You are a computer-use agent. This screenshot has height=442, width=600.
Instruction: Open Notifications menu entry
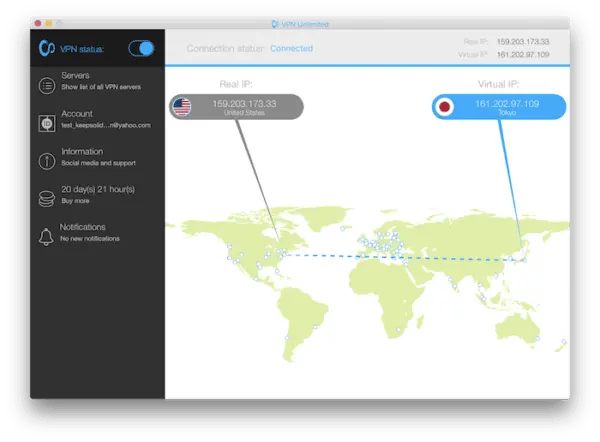(x=98, y=233)
